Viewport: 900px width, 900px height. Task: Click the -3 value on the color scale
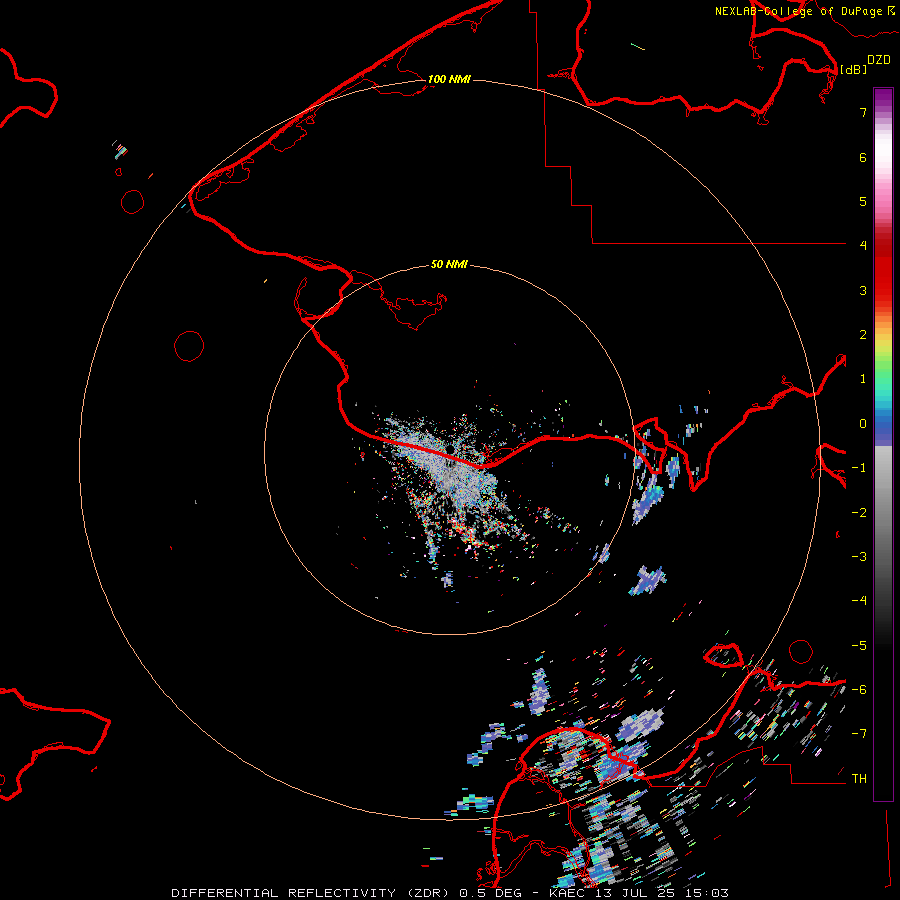(859, 557)
